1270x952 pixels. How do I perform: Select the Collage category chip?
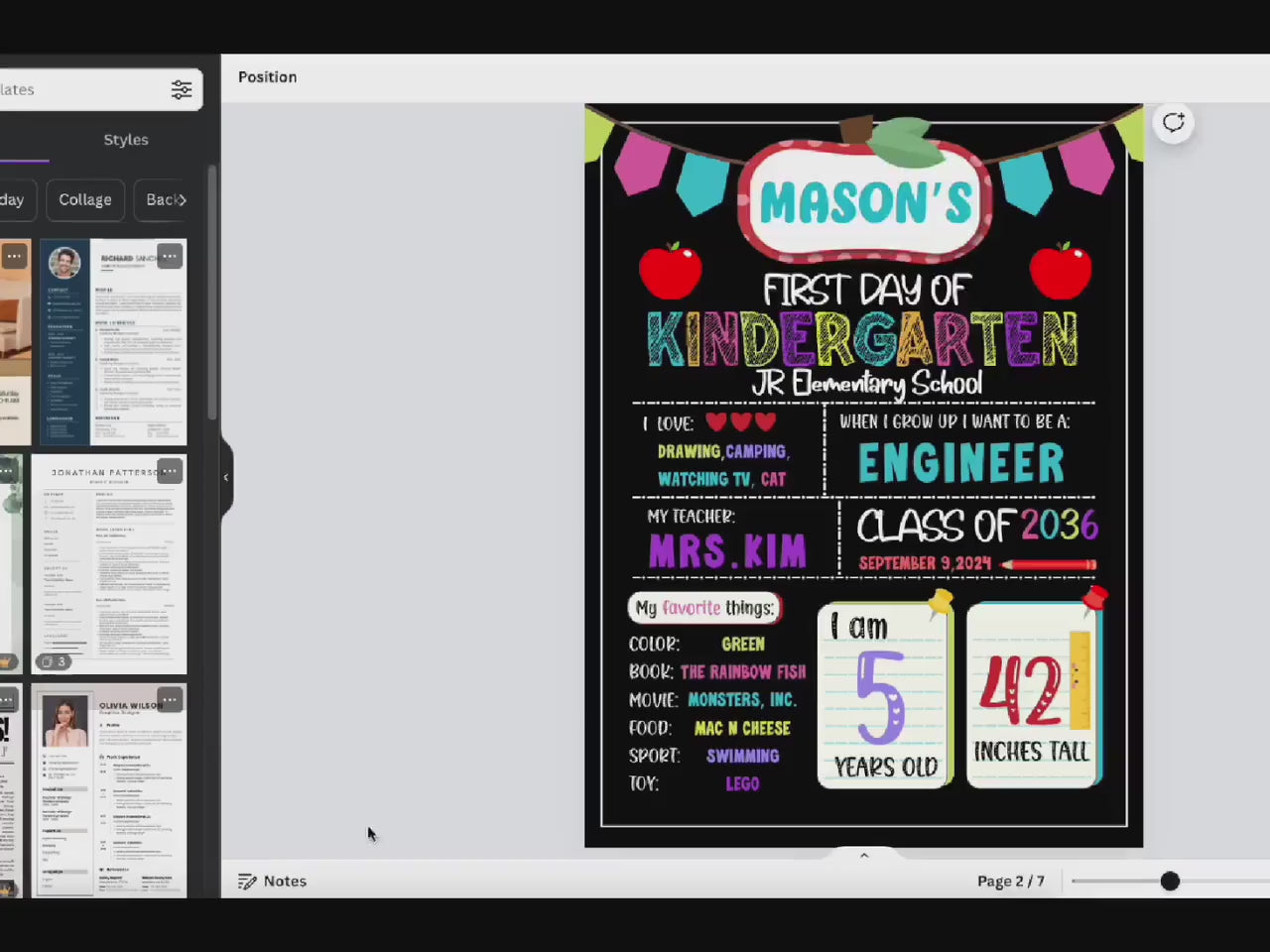85,199
